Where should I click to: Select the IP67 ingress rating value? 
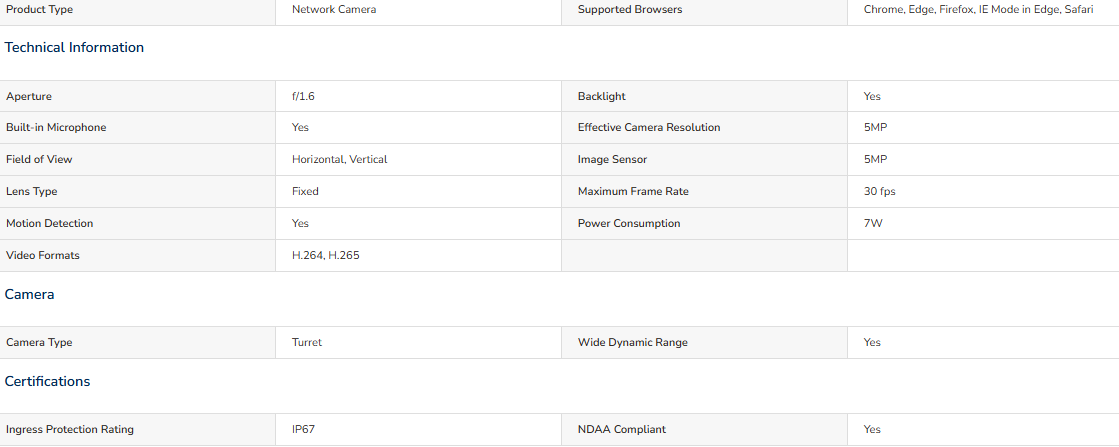[303, 430]
